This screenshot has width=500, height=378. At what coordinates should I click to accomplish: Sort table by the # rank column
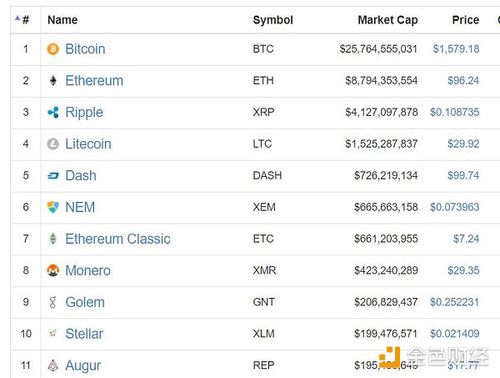pos(25,20)
